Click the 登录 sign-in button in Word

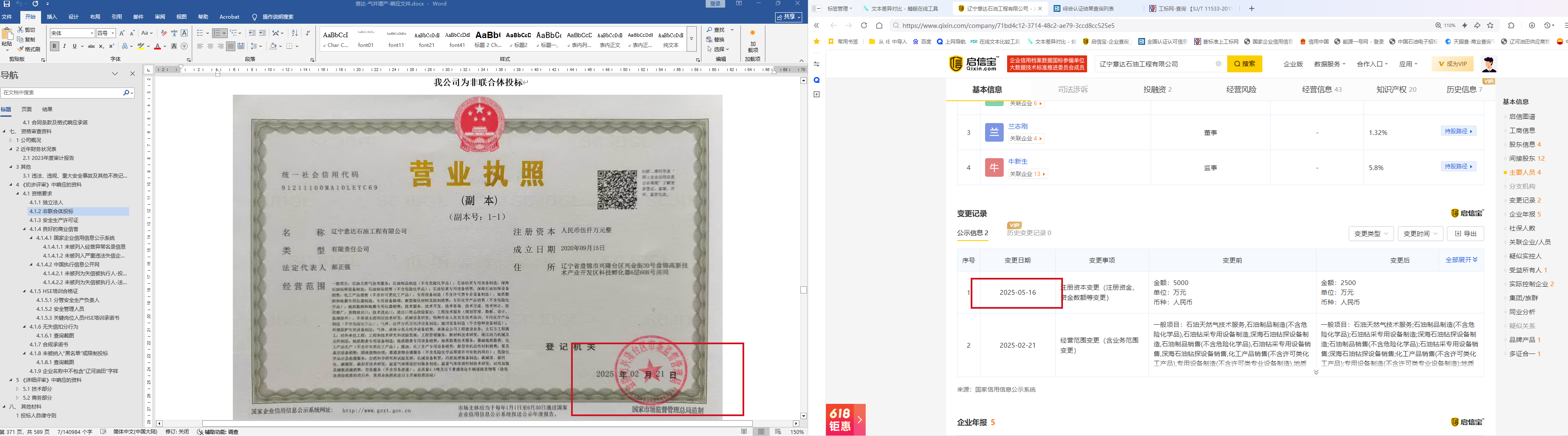[x=716, y=4]
